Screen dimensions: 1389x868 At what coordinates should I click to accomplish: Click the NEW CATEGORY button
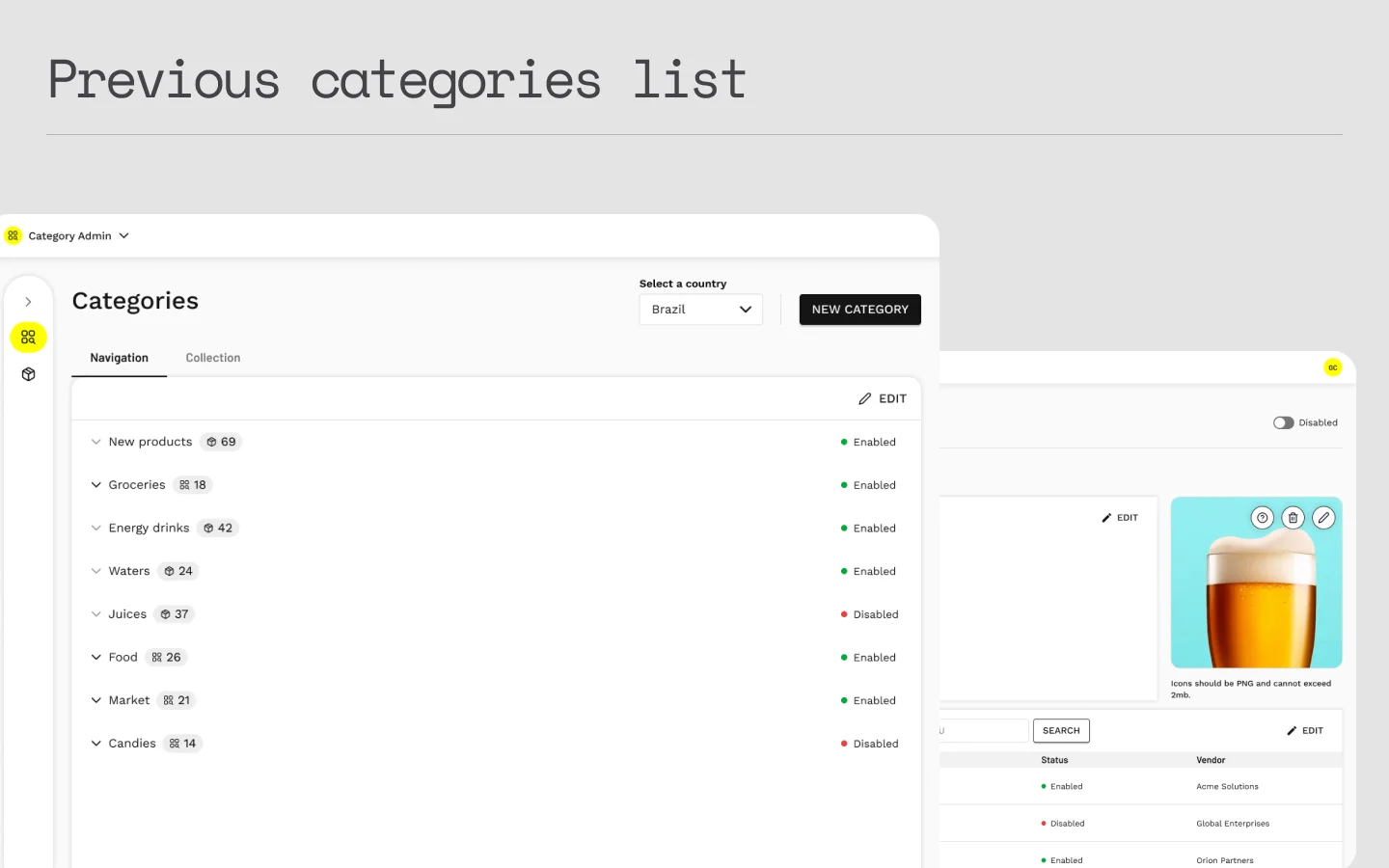pyautogui.click(x=860, y=310)
